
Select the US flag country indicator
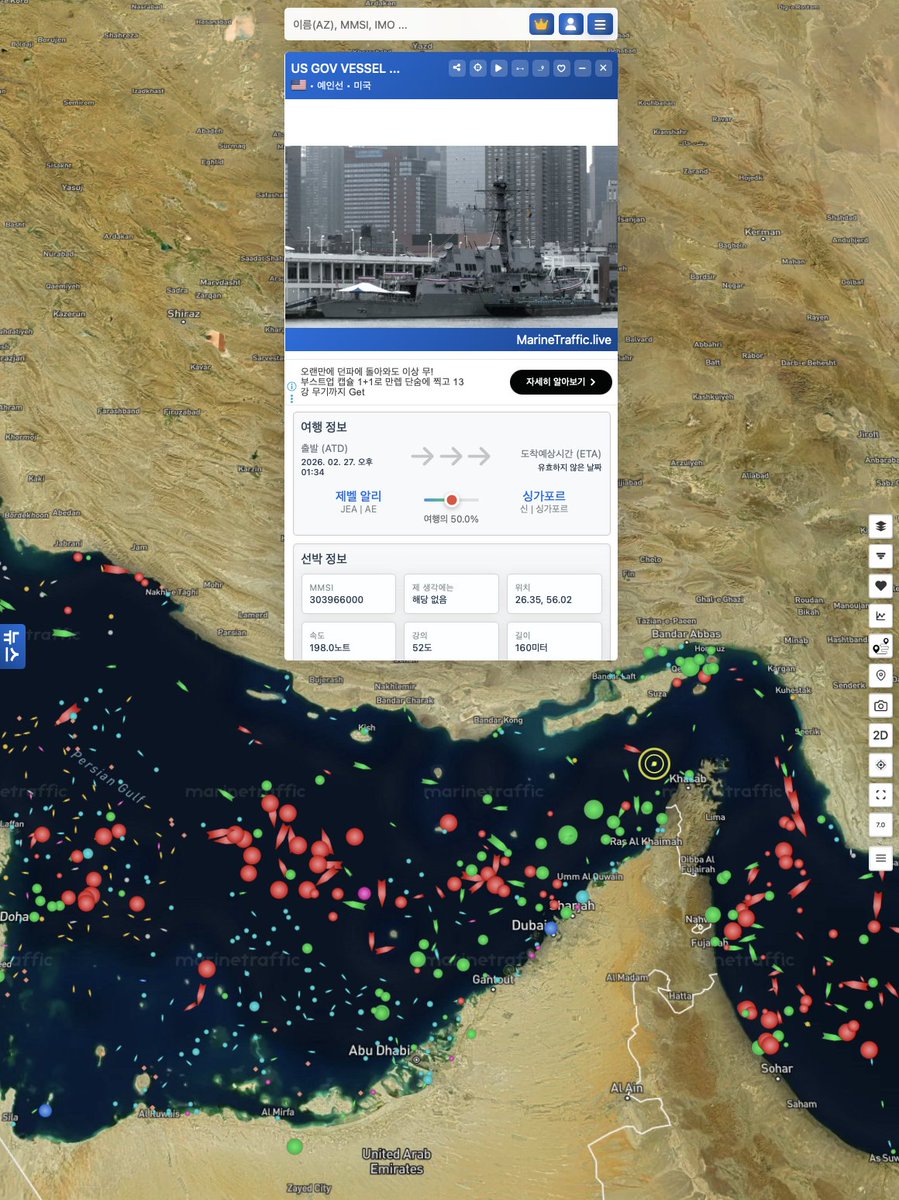[298, 86]
